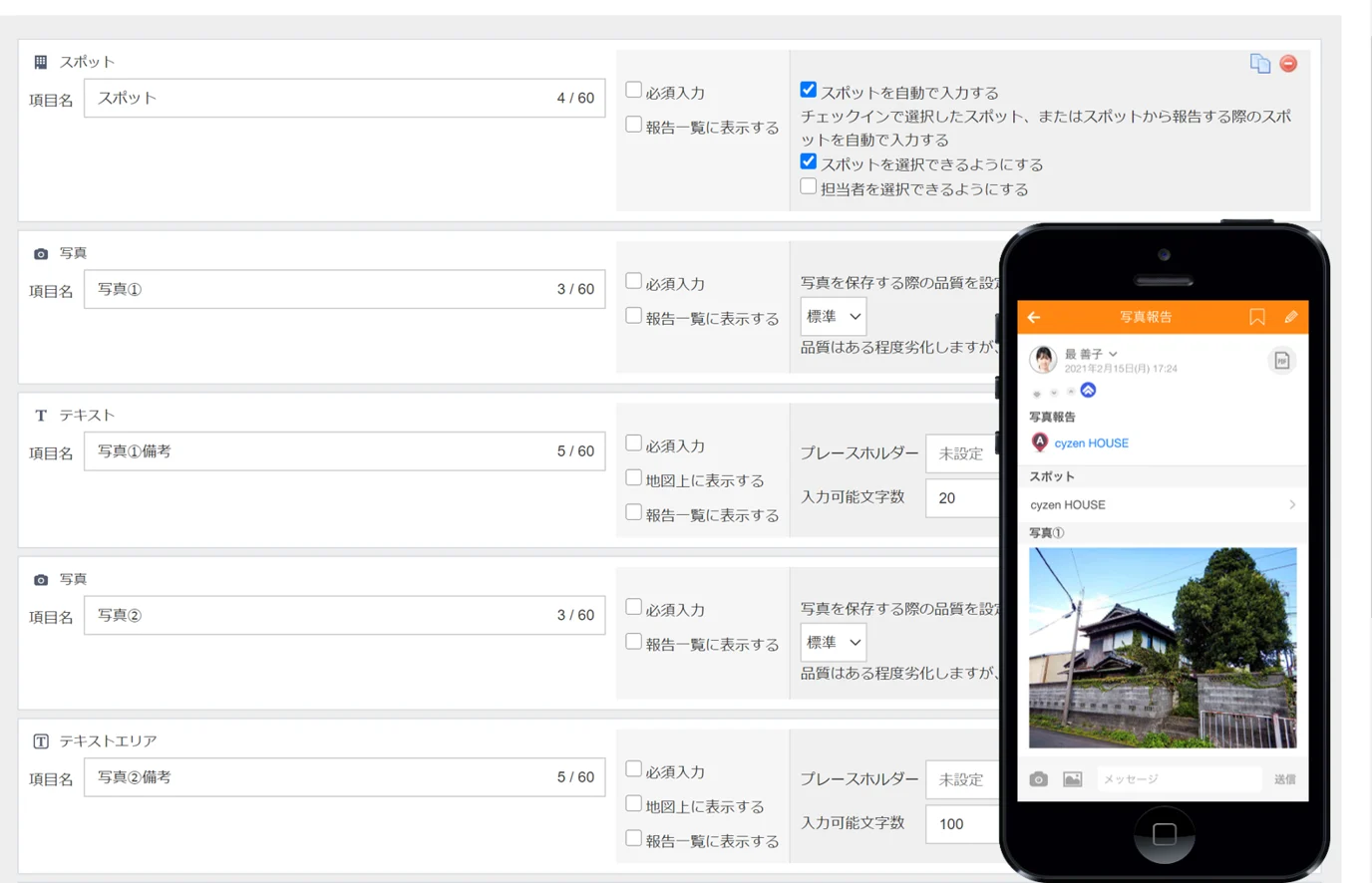The width and height of the screenshot is (1372, 883).
Task: Click the T icon beside テキスト heading
Action: 41,416
